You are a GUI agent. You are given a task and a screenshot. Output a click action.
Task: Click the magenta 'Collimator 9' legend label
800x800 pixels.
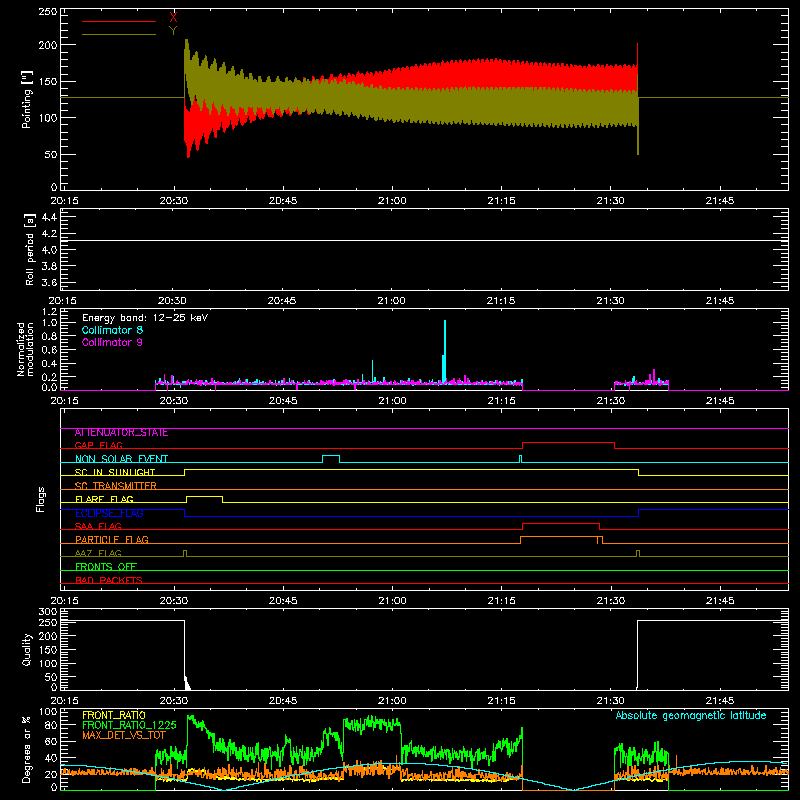112,342
